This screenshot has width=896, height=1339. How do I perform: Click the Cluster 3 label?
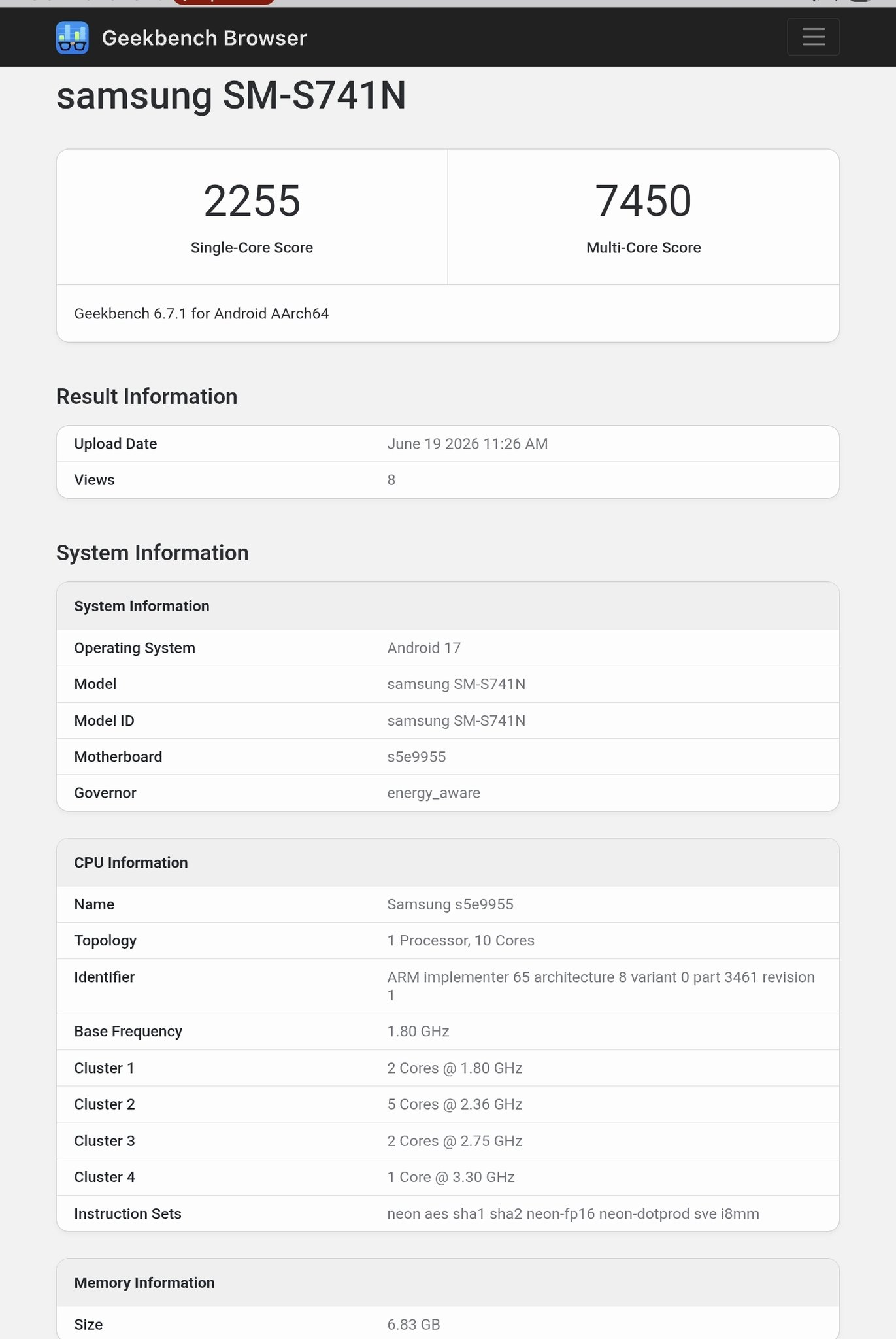[x=105, y=1141]
